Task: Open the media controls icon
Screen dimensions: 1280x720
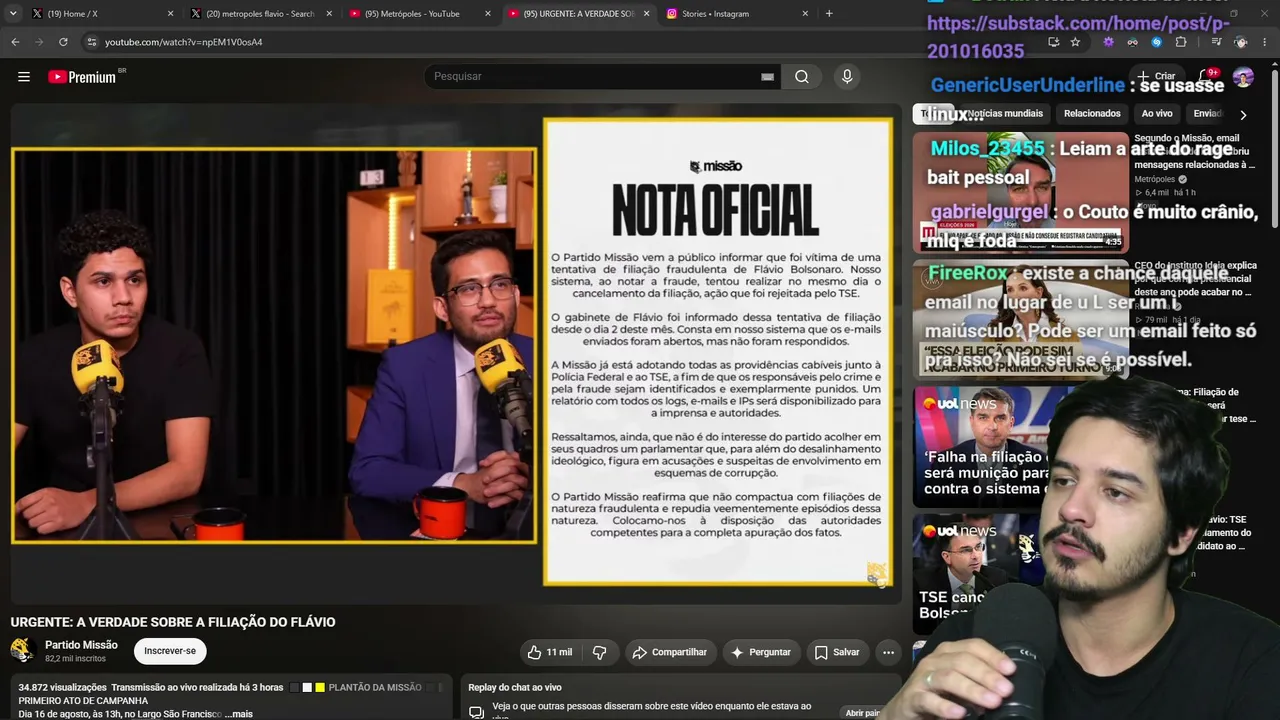Action: click(x=1216, y=42)
